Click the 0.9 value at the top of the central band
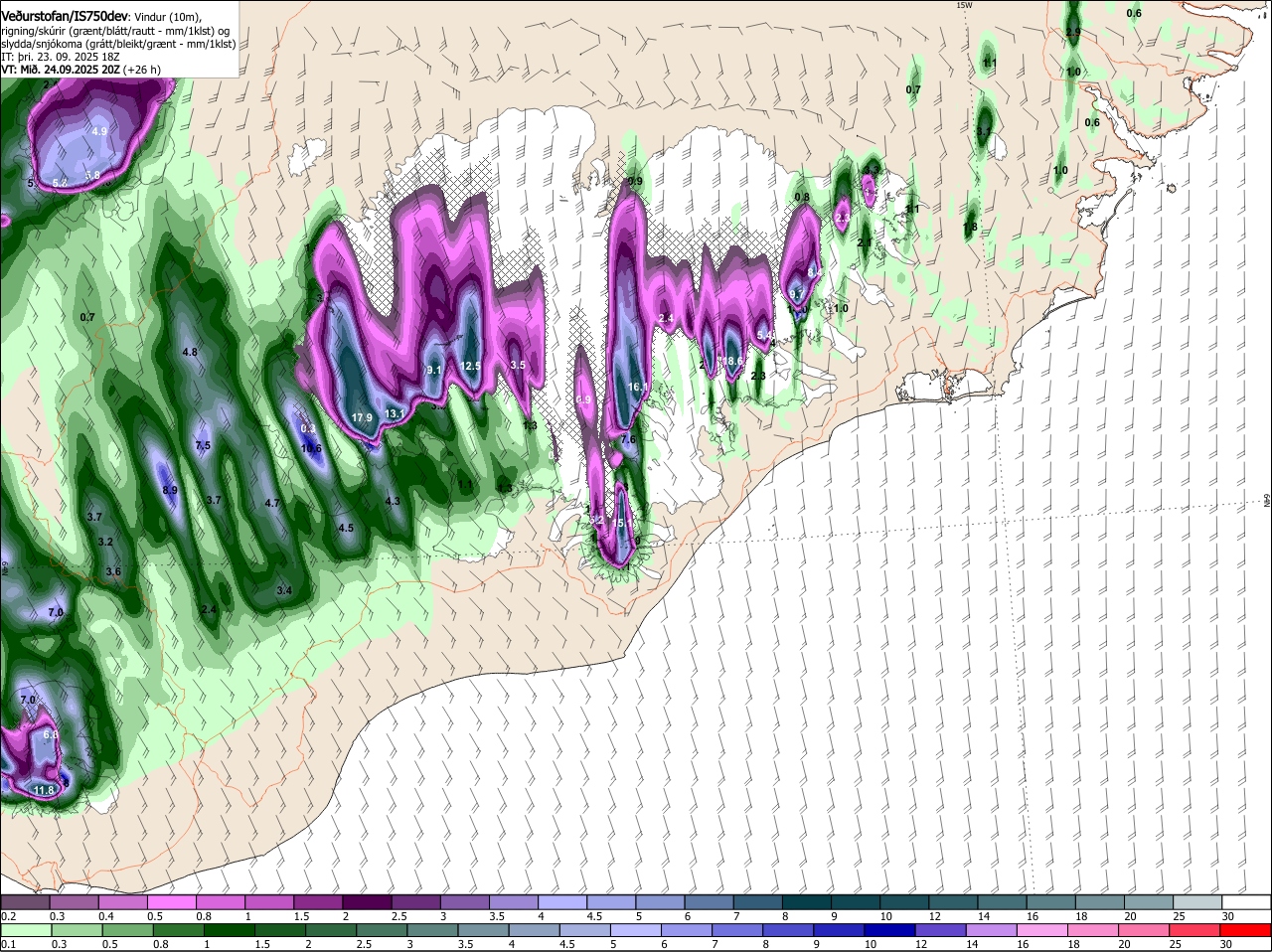This screenshot has height=952, width=1272. [x=636, y=181]
